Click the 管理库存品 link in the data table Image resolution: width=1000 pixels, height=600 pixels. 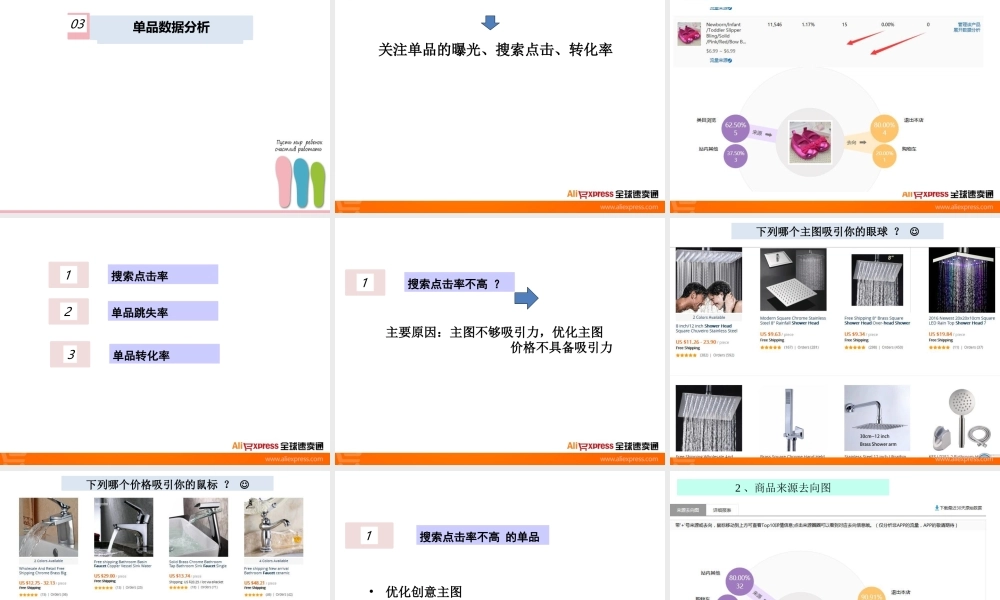pos(969,23)
